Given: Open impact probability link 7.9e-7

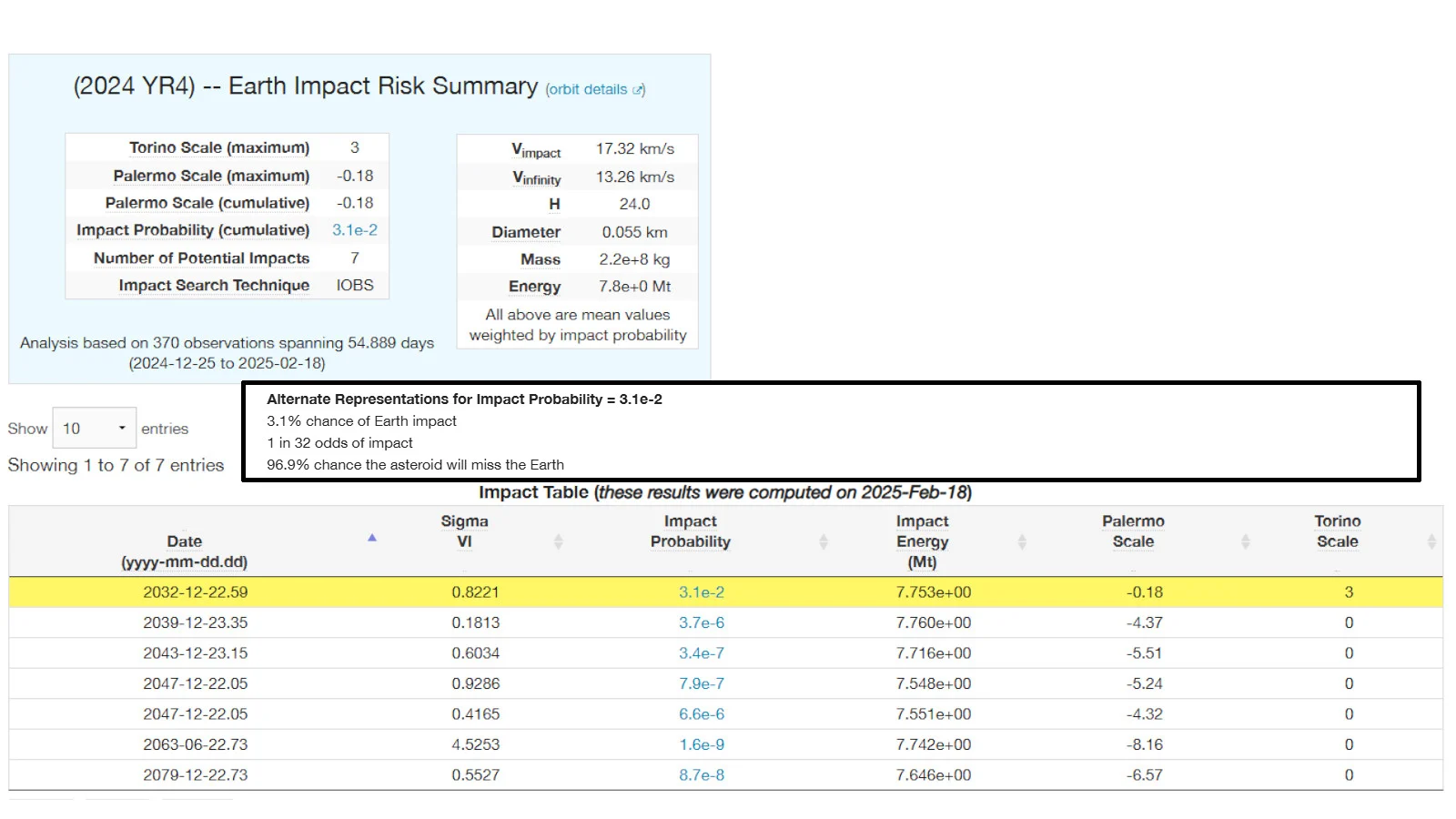Looking at the screenshot, I should (702, 683).
